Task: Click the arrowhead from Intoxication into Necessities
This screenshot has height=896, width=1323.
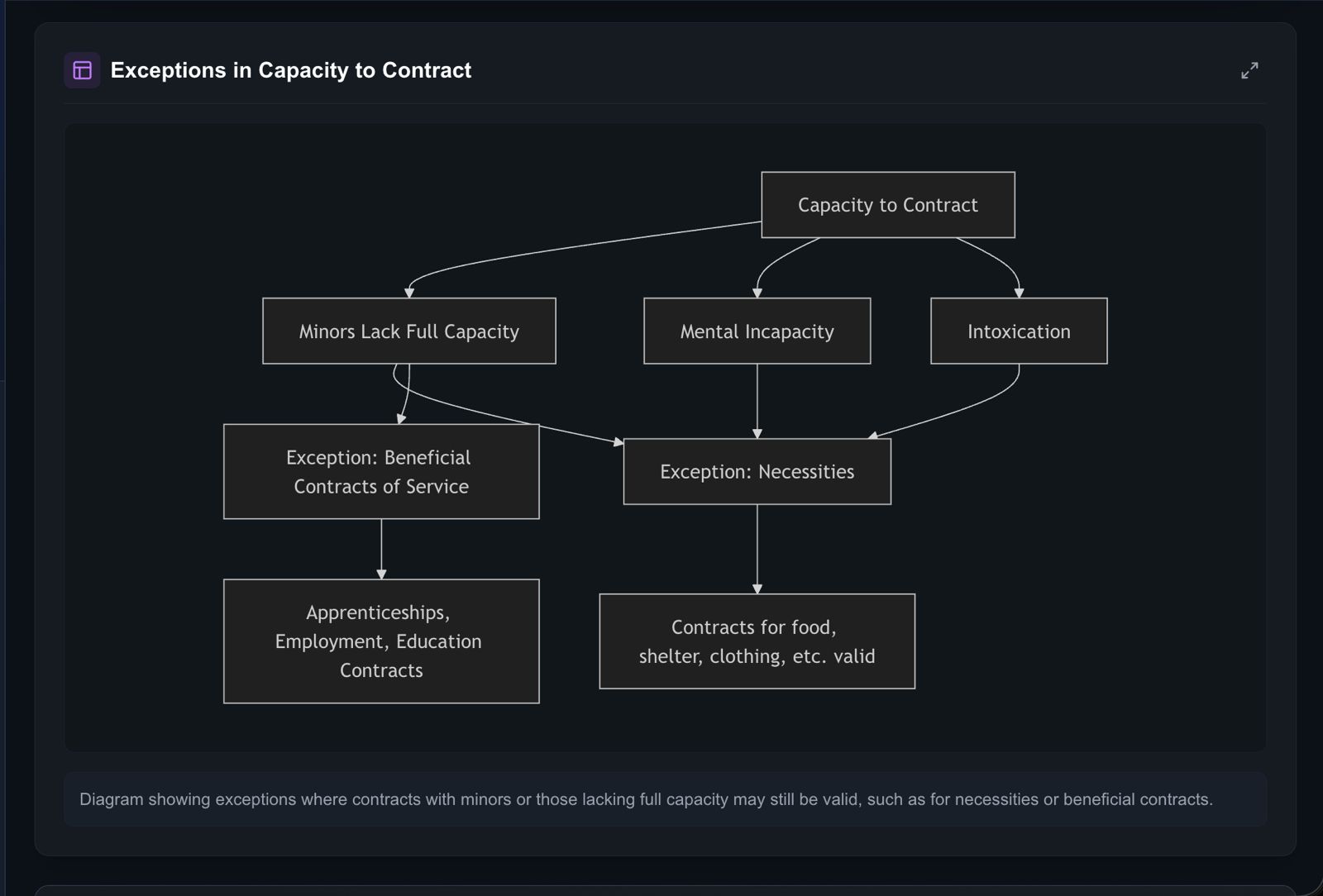Action: pos(872,435)
